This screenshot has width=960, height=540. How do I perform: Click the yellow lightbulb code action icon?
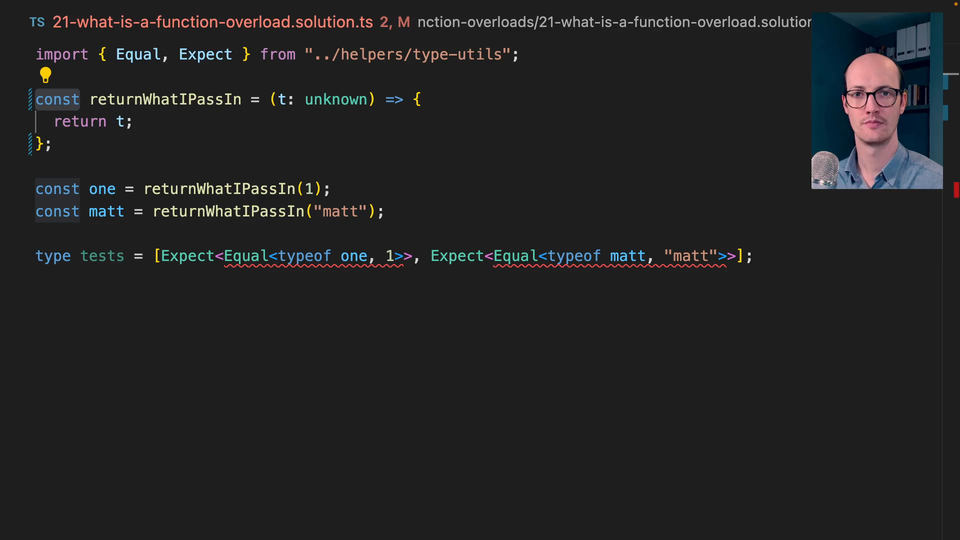point(45,75)
